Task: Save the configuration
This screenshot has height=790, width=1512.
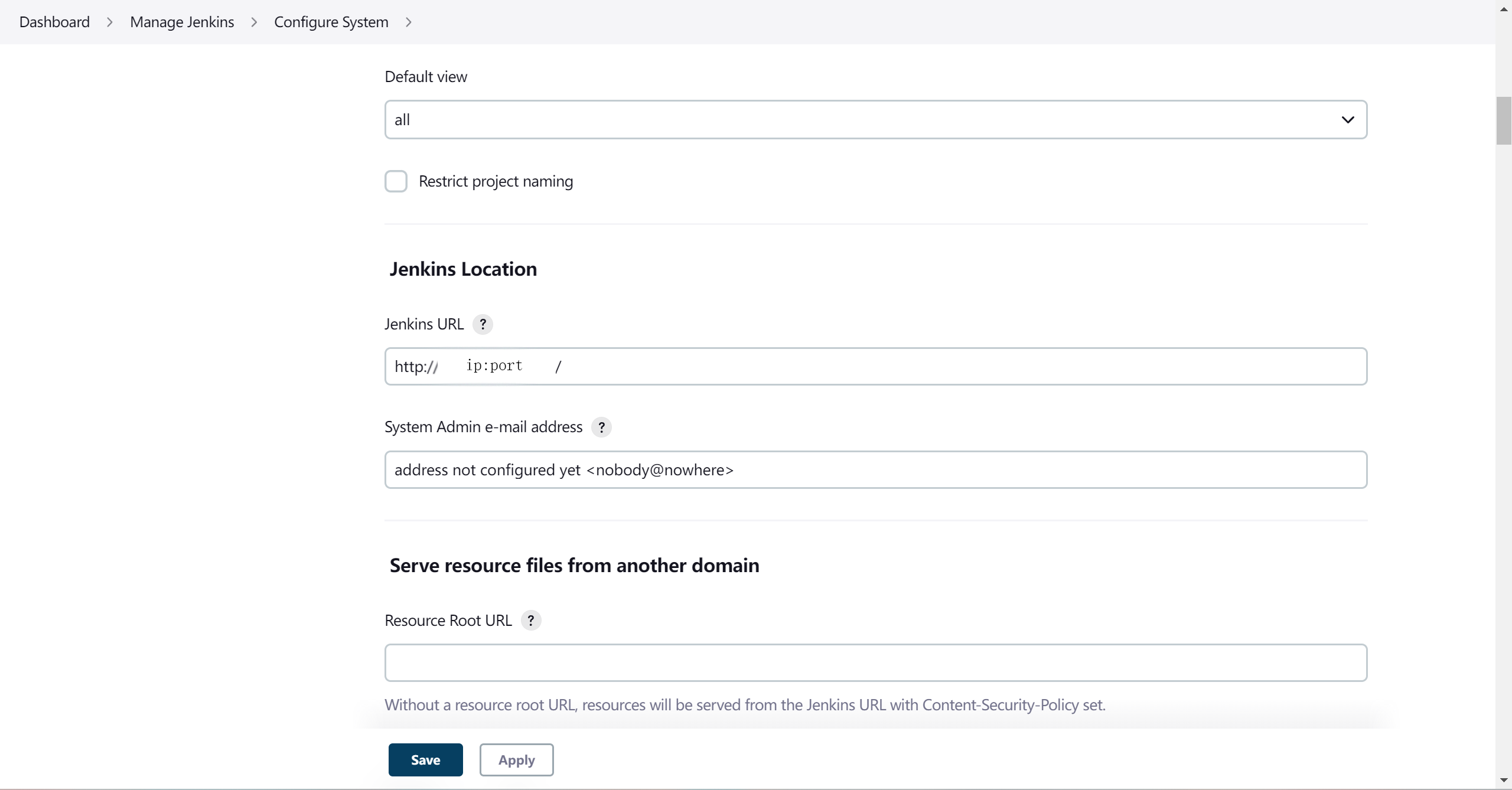Action: pos(425,760)
